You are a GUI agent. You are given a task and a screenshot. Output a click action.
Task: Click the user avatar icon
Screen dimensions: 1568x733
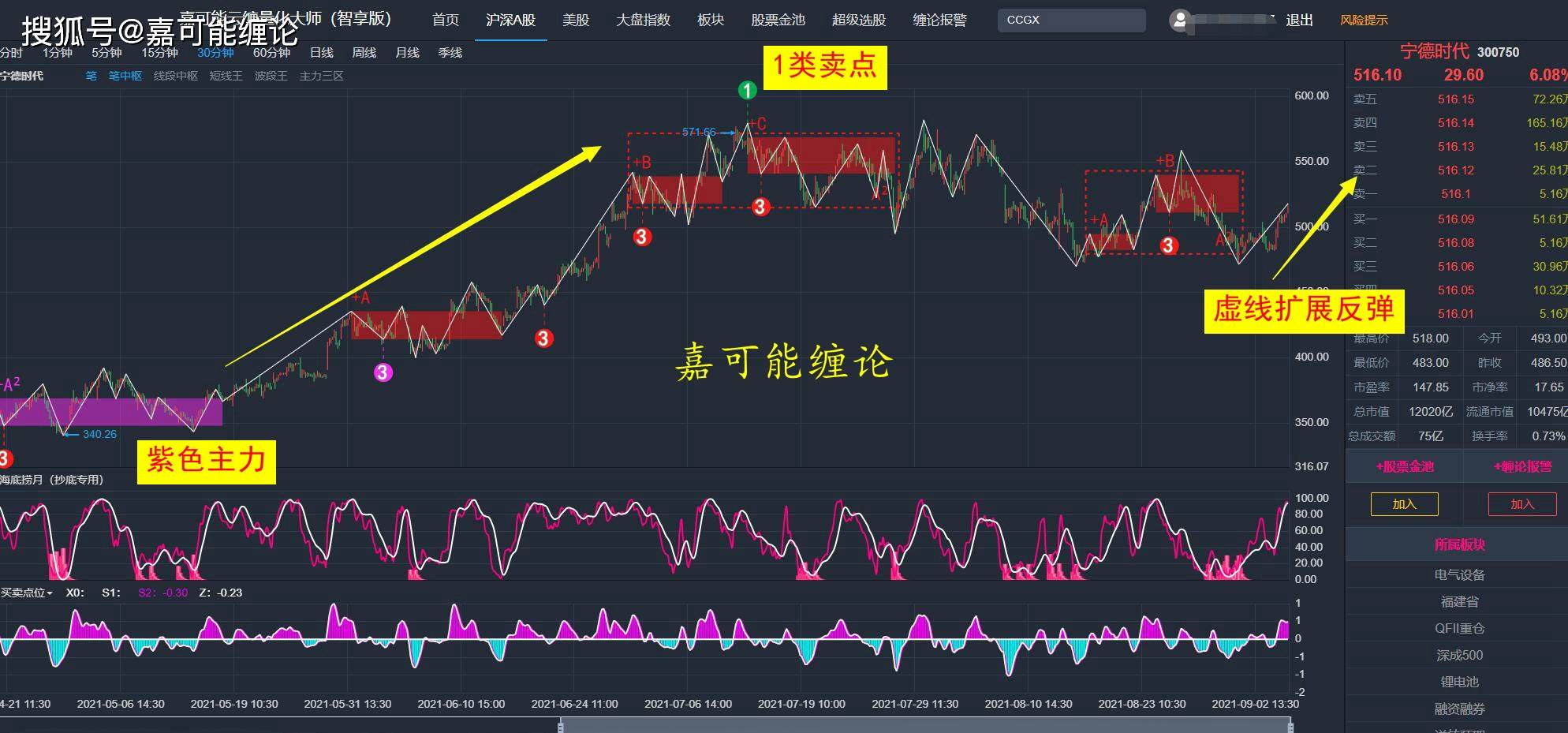click(x=1180, y=21)
